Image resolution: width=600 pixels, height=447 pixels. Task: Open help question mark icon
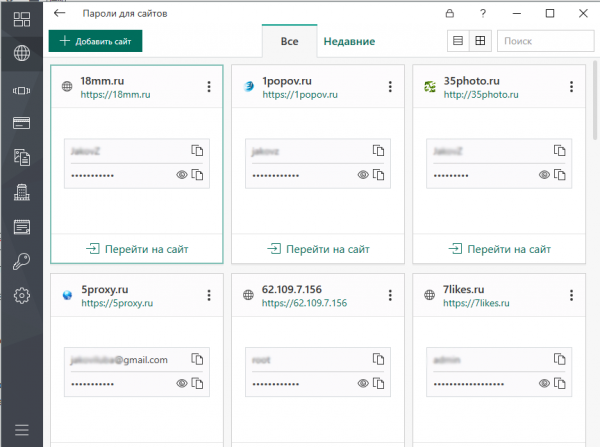coord(483,13)
